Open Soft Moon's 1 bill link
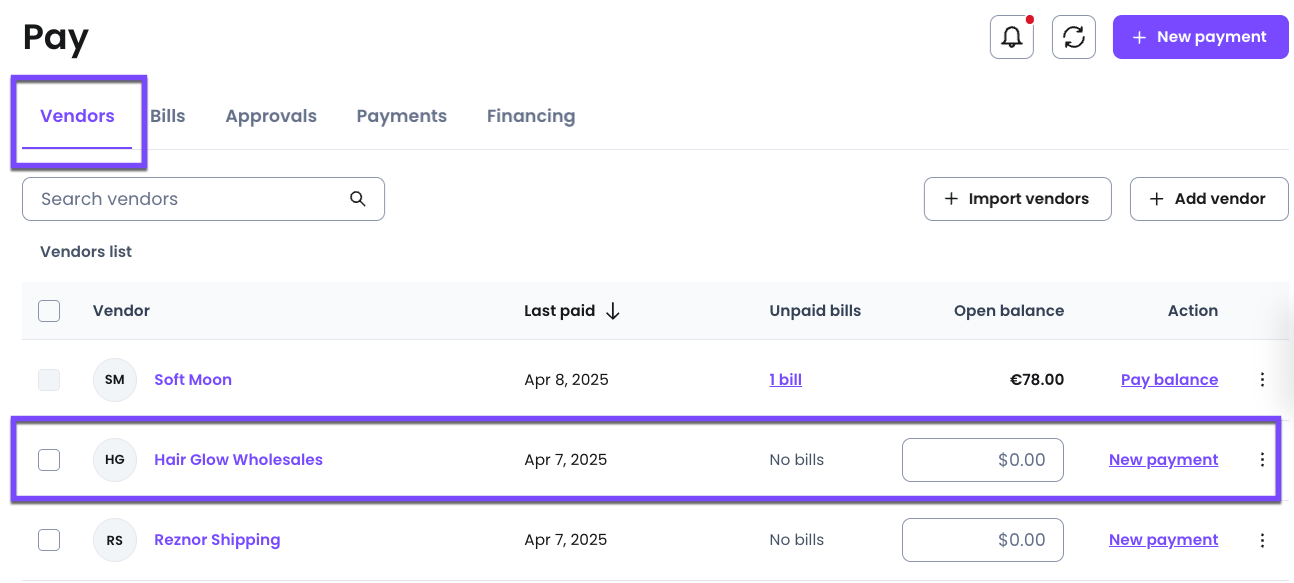 click(x=785, y=380)
